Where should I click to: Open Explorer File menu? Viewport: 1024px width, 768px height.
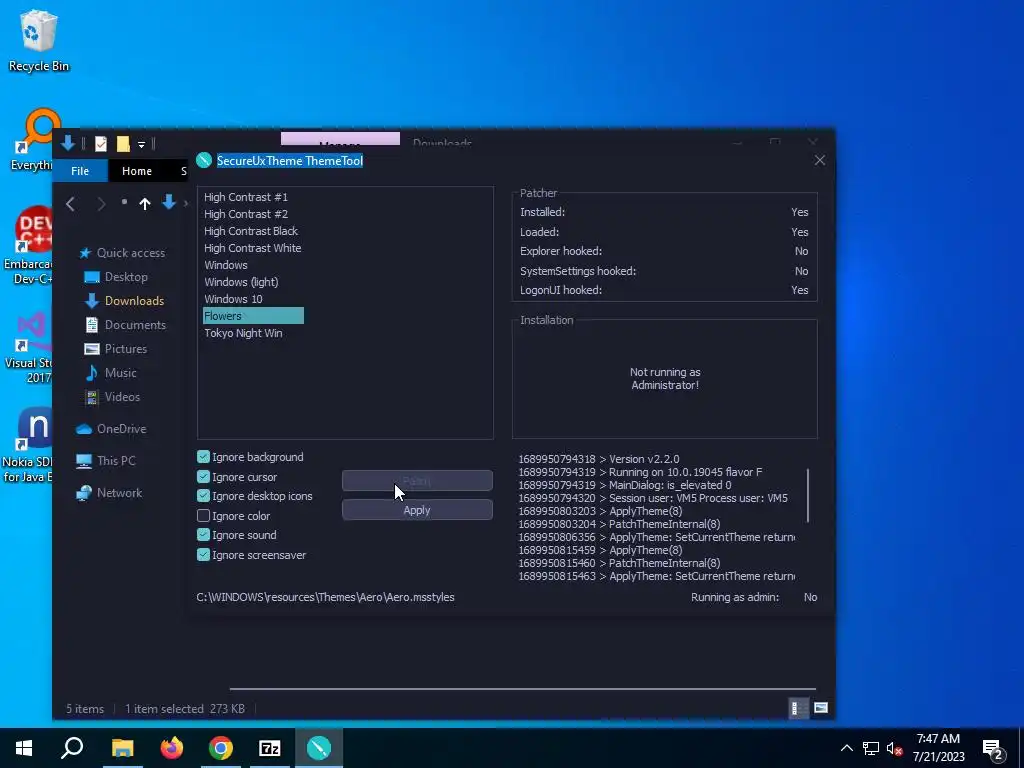(80, 170)
